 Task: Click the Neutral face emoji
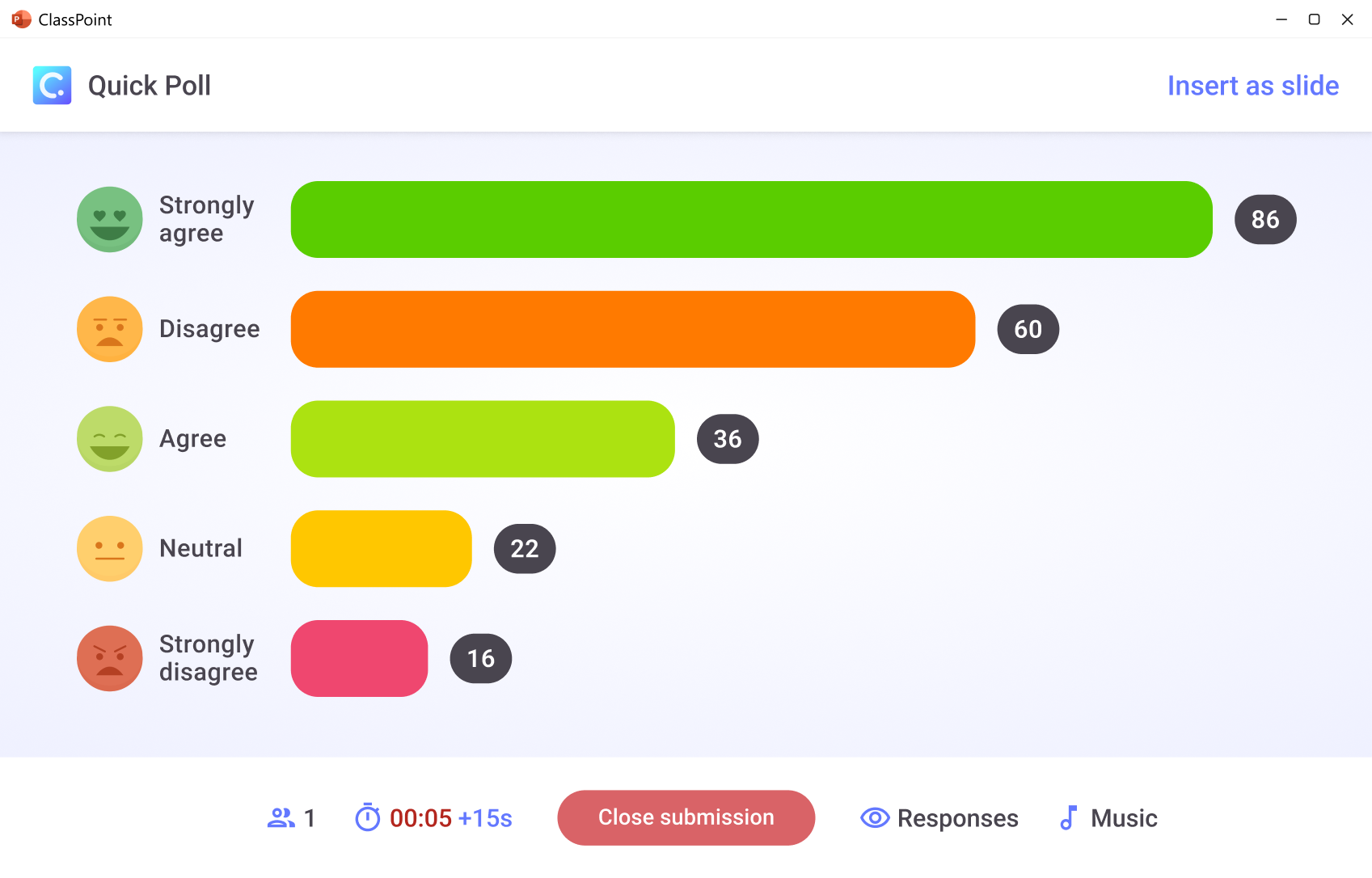click(109, 548)
